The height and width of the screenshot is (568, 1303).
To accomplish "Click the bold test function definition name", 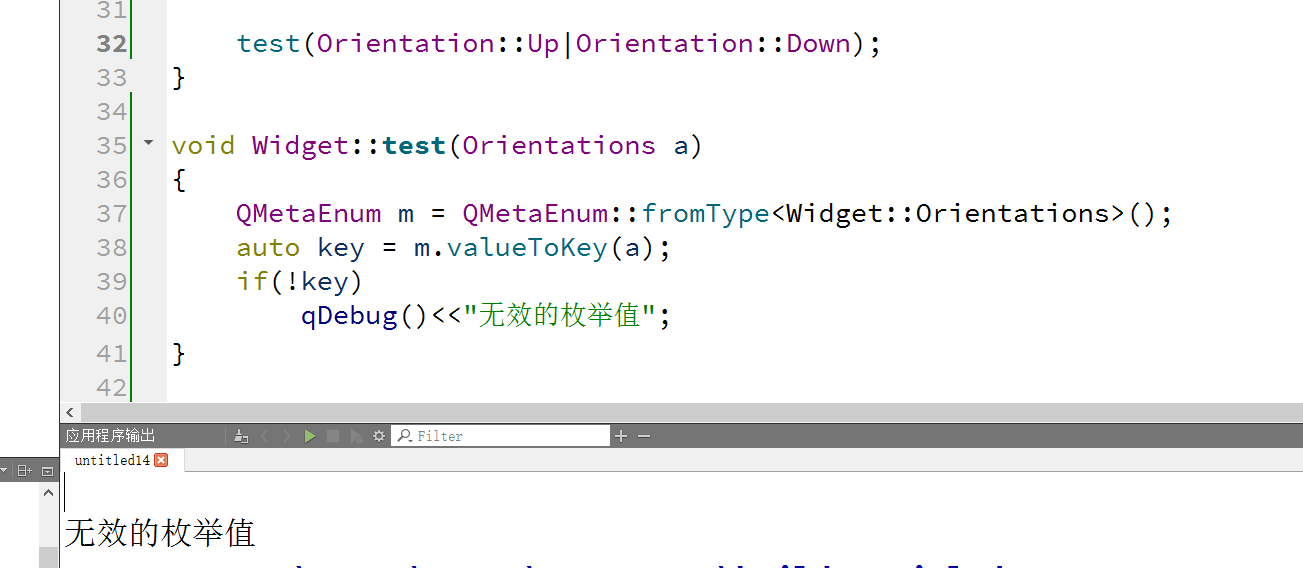I will [x=414, y=146].
